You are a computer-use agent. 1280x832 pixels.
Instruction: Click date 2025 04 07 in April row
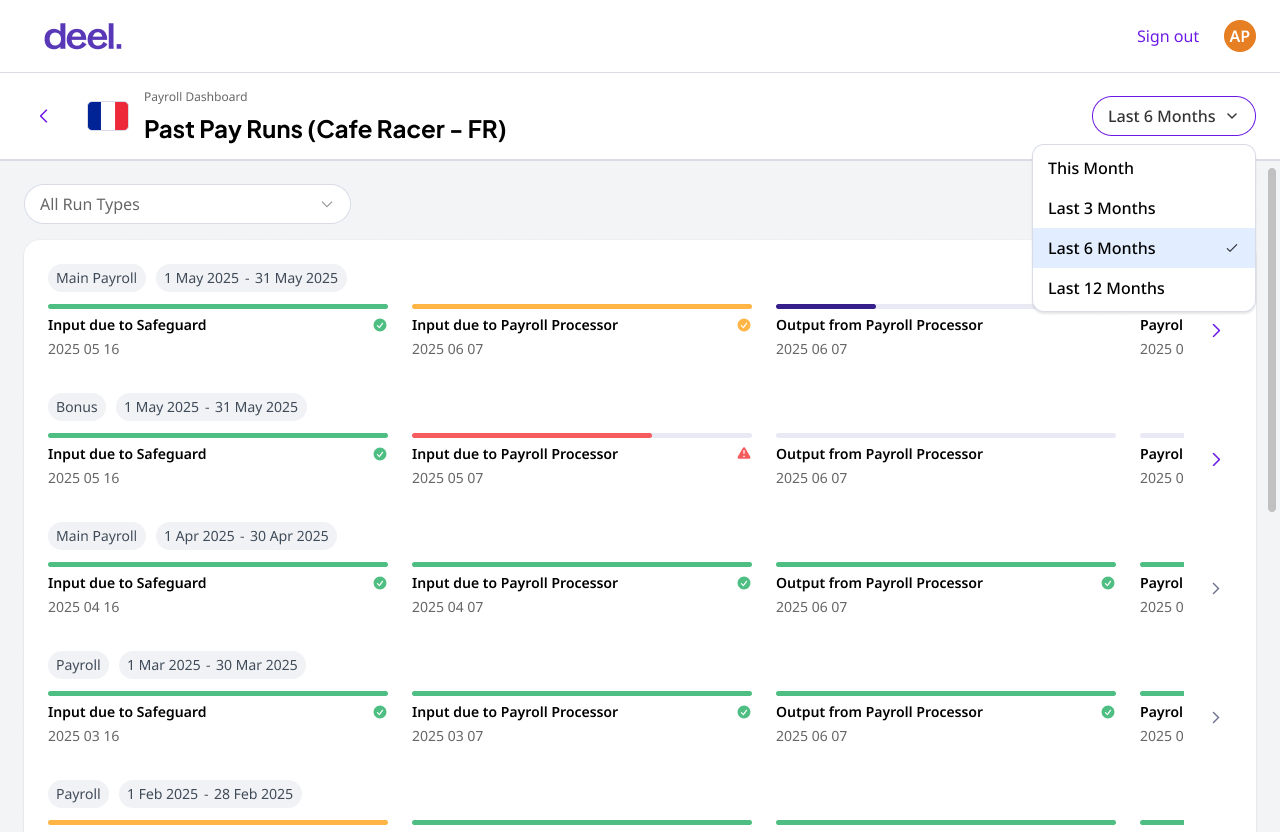point(447,607)
